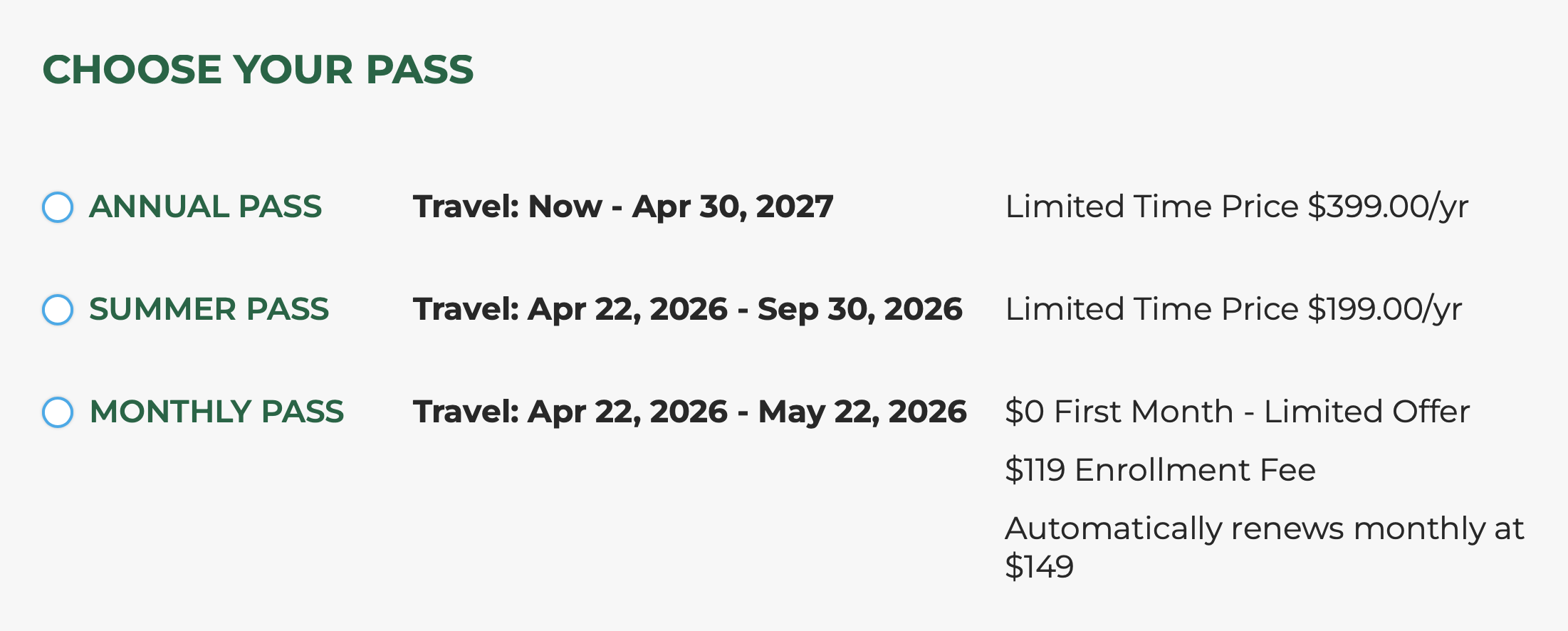Click the $119 Enrollment Fee line
This screenshot has height=631, width=1568.
1160,470
